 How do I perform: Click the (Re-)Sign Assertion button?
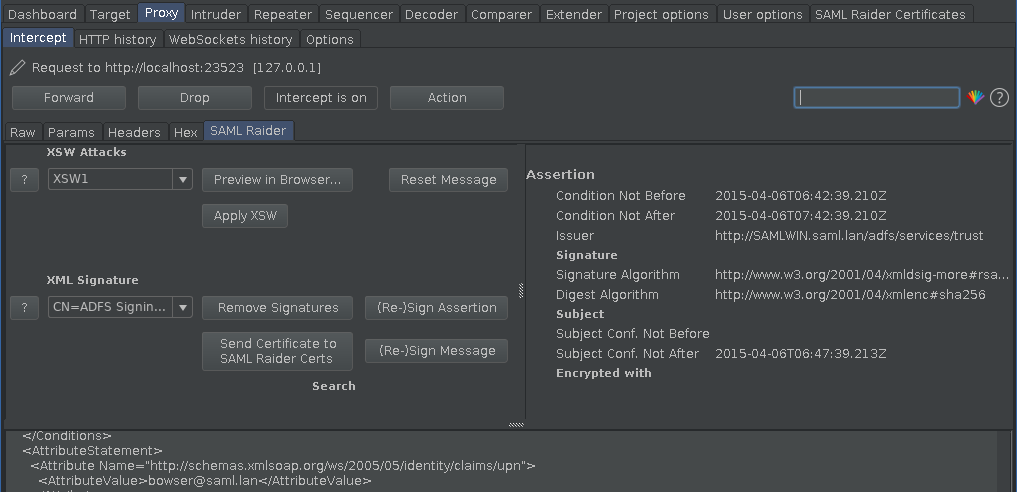point(437,308)
